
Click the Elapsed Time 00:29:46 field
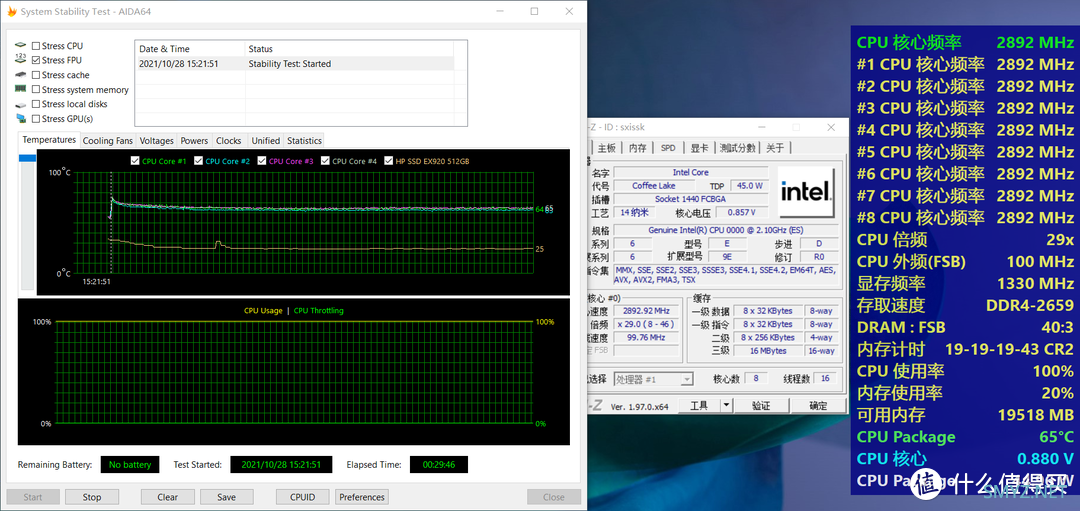(x=439, y=464)
